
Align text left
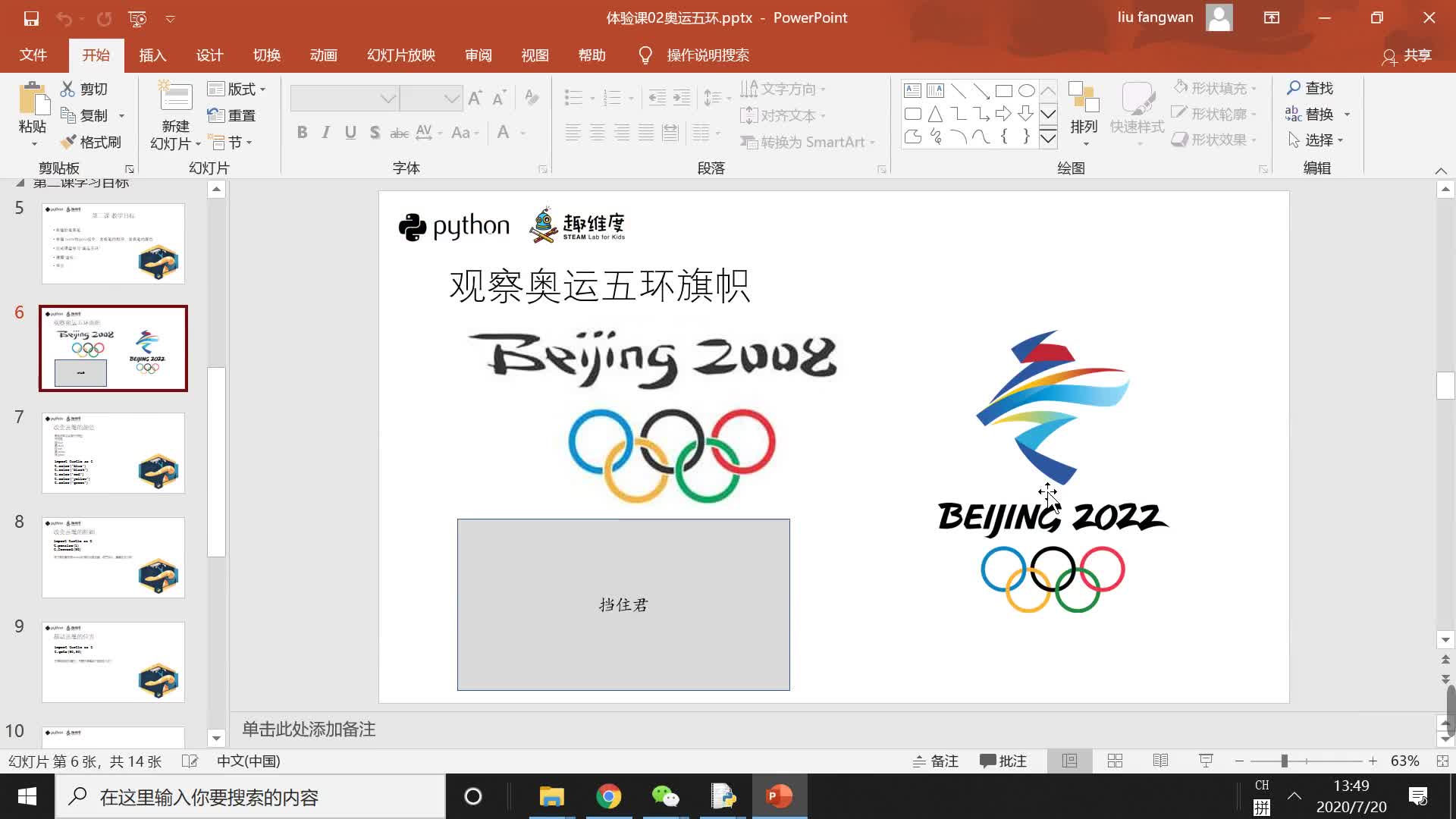573,133
